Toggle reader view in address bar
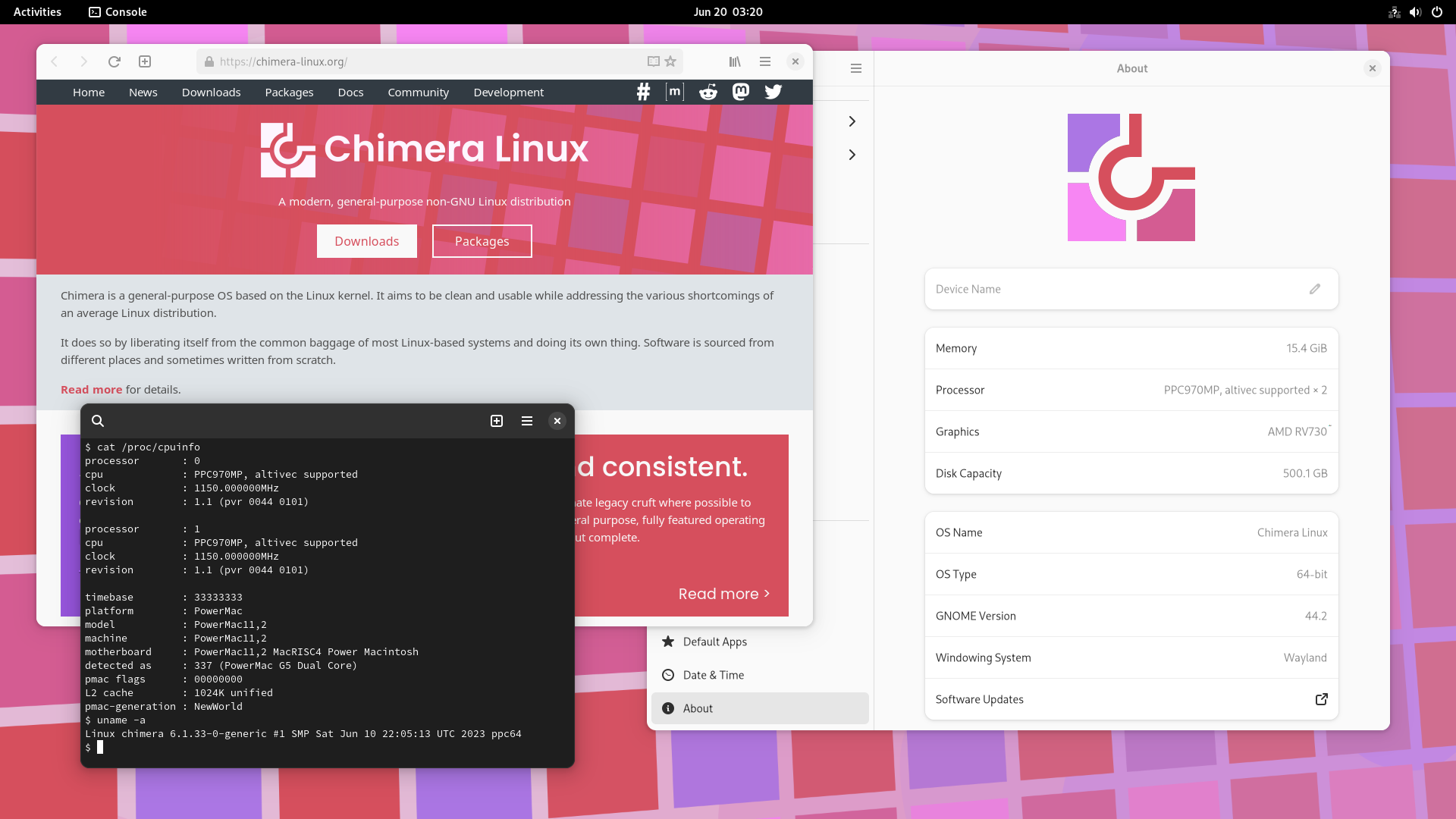Viewport: 1456px width, 819px height. tap(653, 61)
